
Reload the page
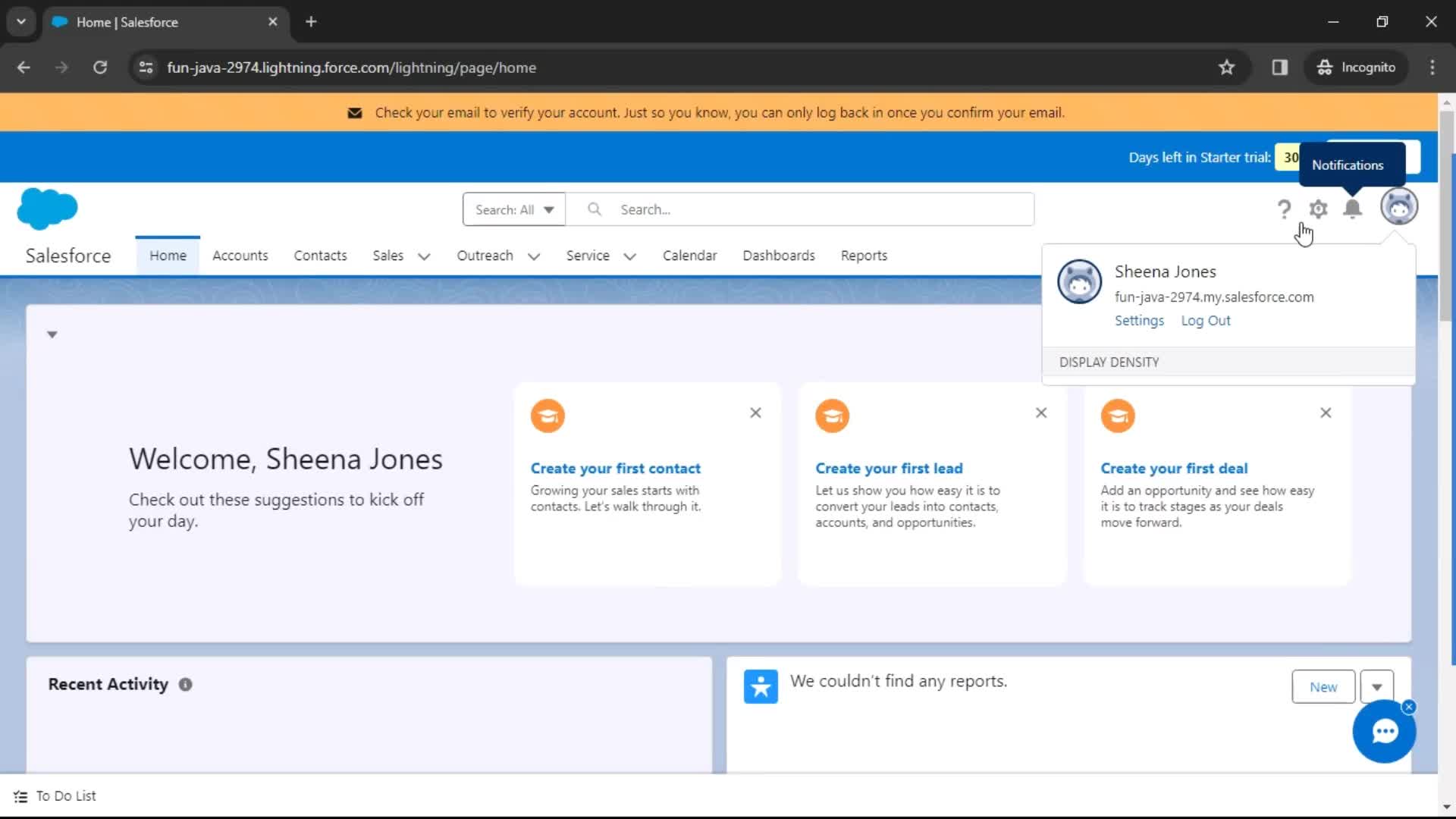(x=100, y=67)
